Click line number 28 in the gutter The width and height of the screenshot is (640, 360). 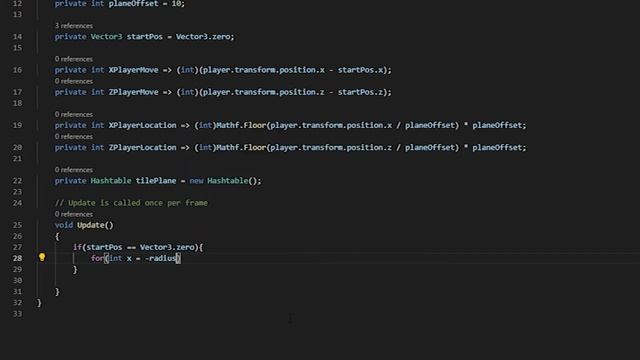tap(17, 258)
